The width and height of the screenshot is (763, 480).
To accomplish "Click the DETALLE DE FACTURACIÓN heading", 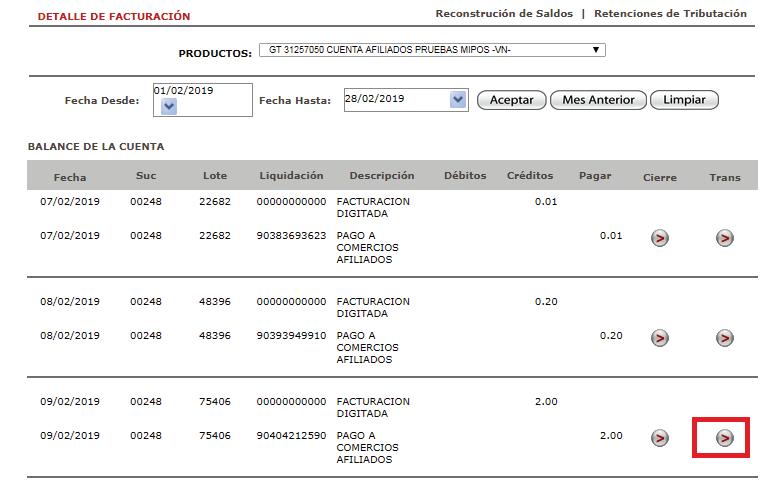I will [x=114, y=16].
